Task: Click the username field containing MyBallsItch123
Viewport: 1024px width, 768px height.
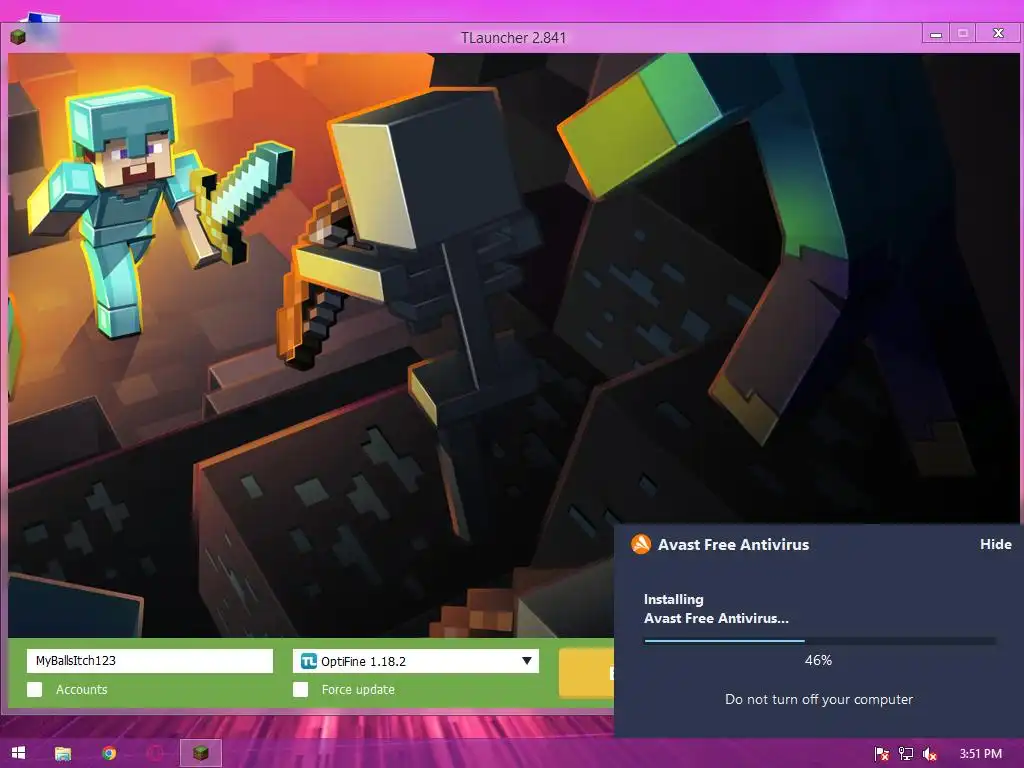Action: pyautogui.click(x=150, y=660)
